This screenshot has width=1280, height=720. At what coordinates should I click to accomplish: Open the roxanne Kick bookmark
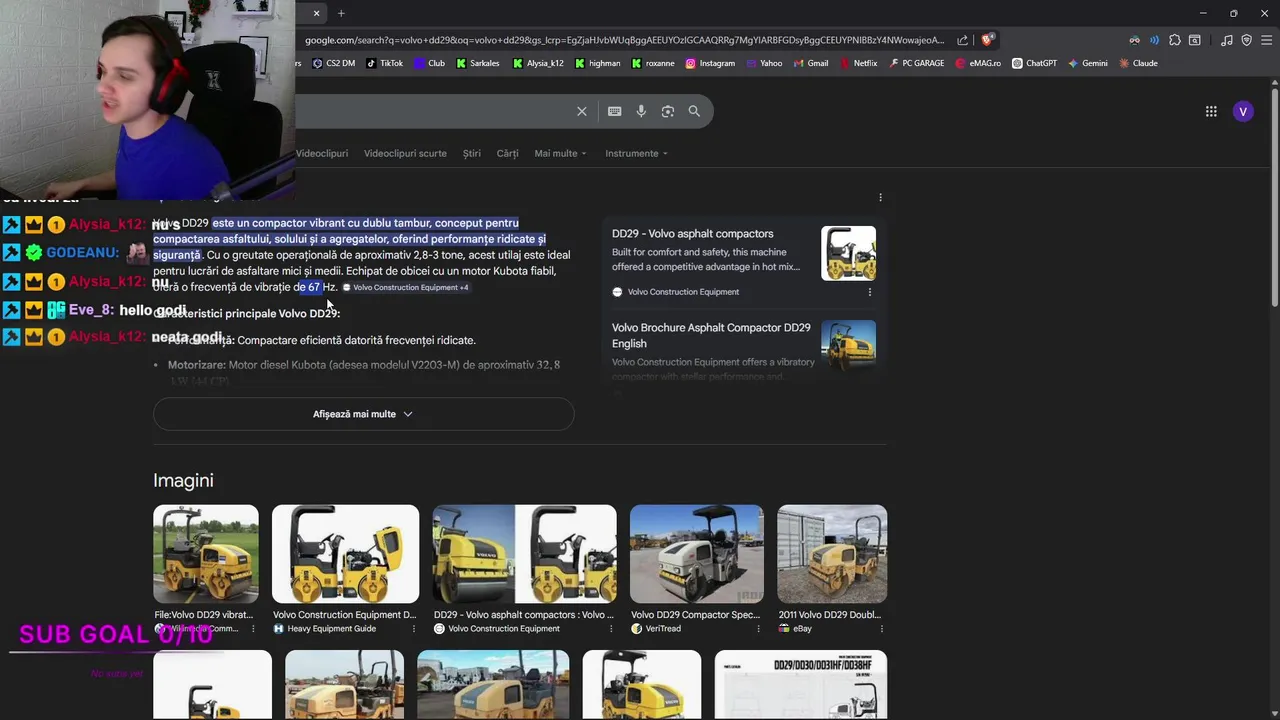(653, 63)
